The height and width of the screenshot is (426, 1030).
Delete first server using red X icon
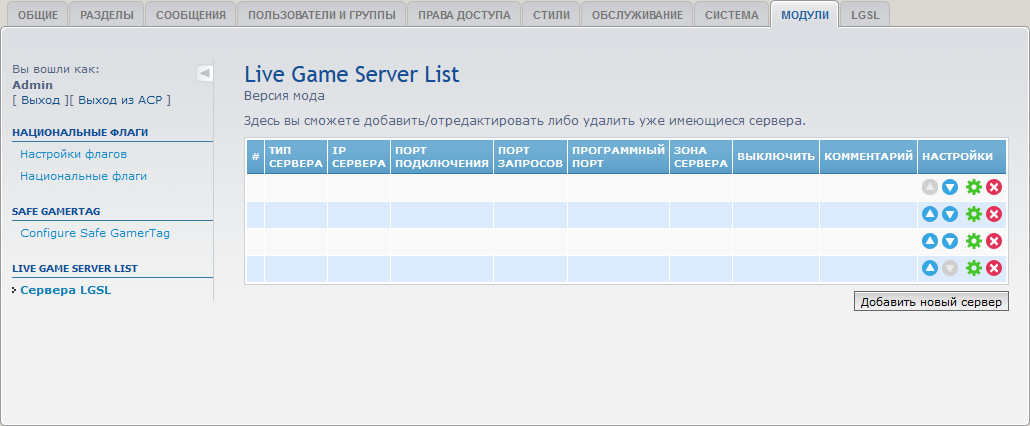pyautogui.click(x=994, y=187)
